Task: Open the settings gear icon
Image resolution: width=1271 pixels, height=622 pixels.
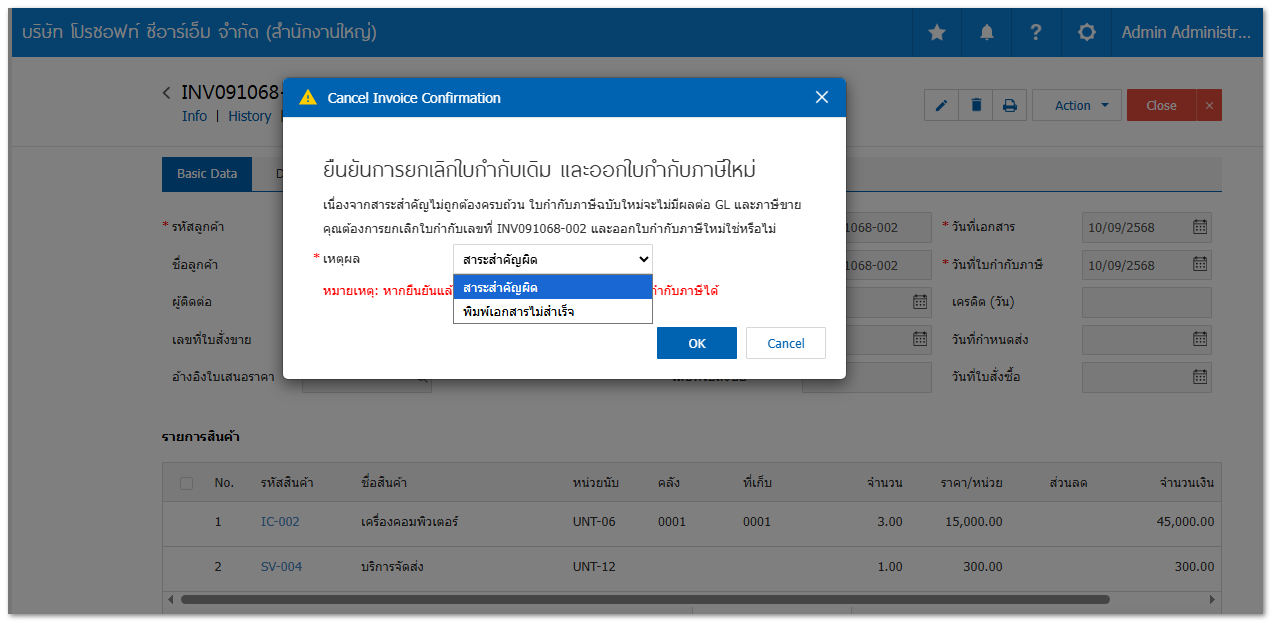Action: (1087, 33)
